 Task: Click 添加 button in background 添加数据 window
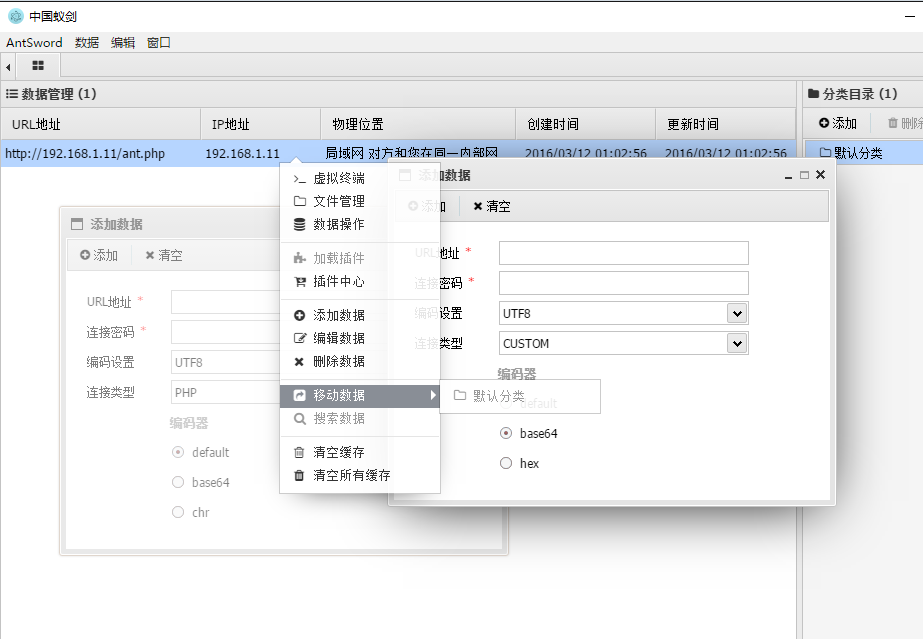99,255
